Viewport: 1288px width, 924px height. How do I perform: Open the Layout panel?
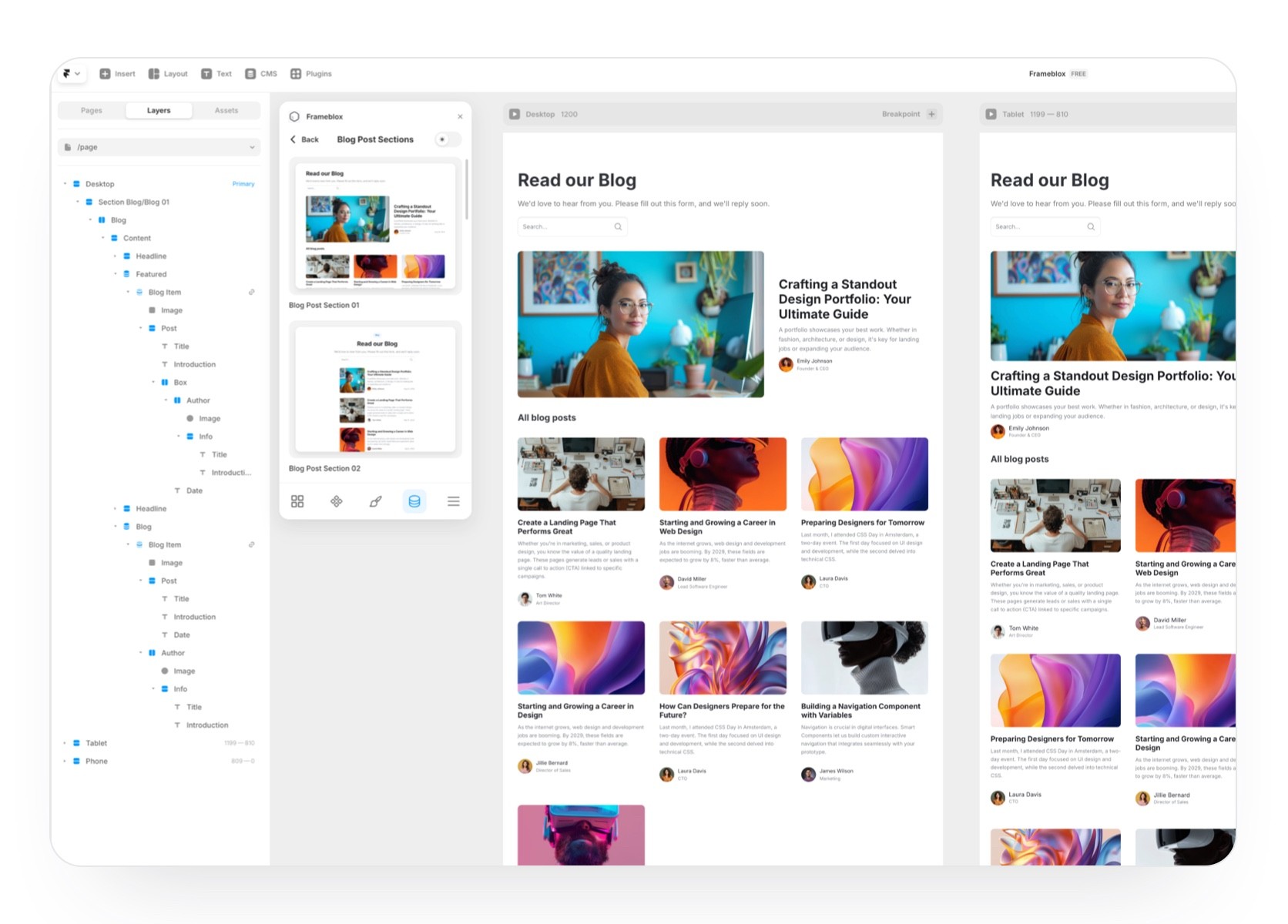point(167,73)
